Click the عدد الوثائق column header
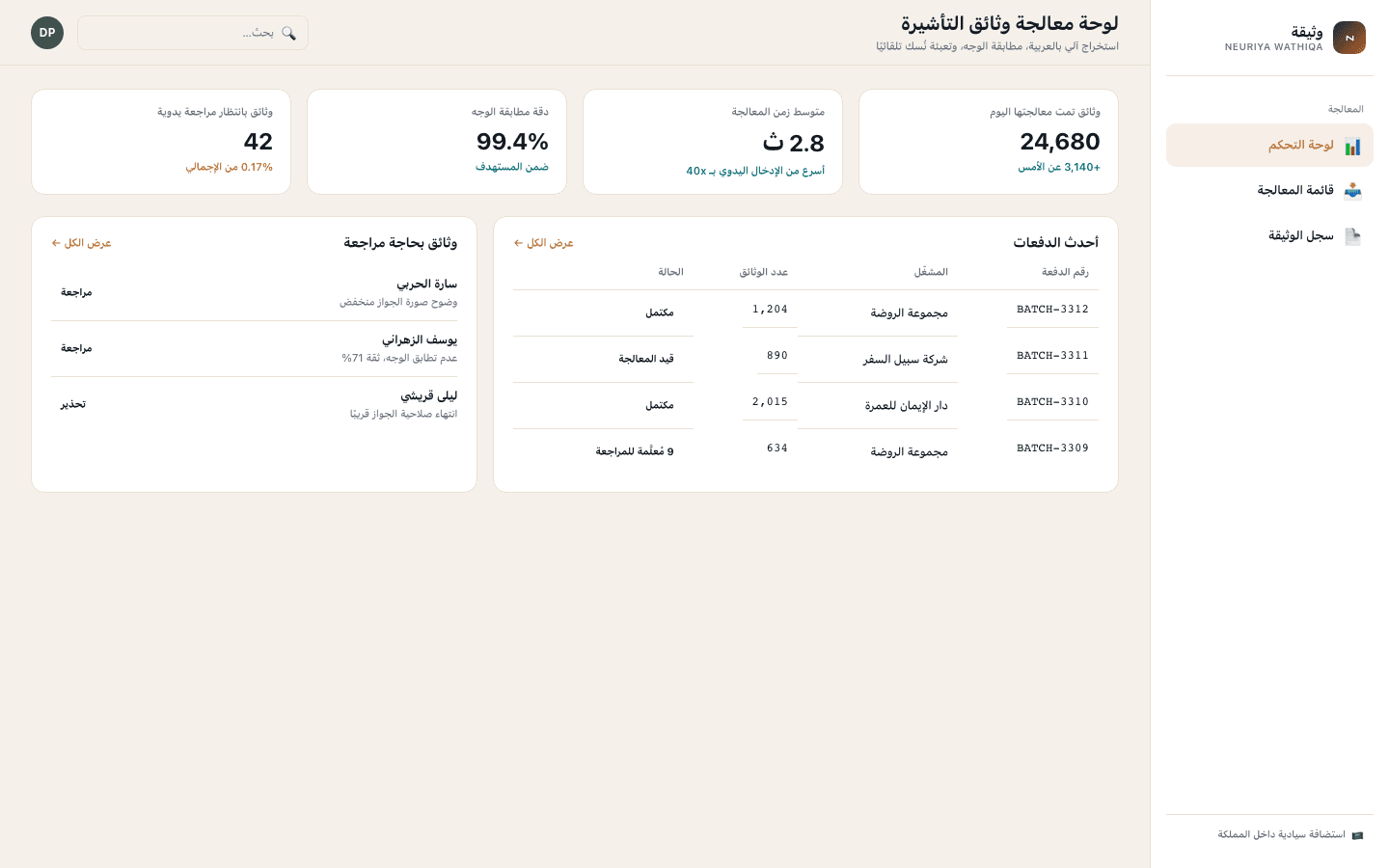Viewport: 1389px width, 868px height. coord(764,272)
